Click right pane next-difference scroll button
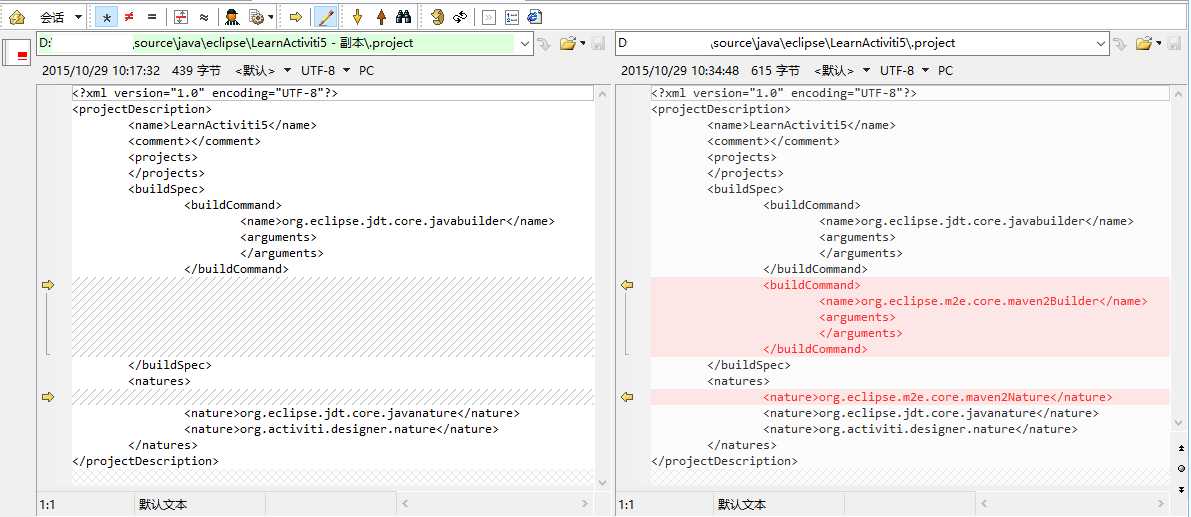This screenshot has height=517, width=1191. 1181,489
